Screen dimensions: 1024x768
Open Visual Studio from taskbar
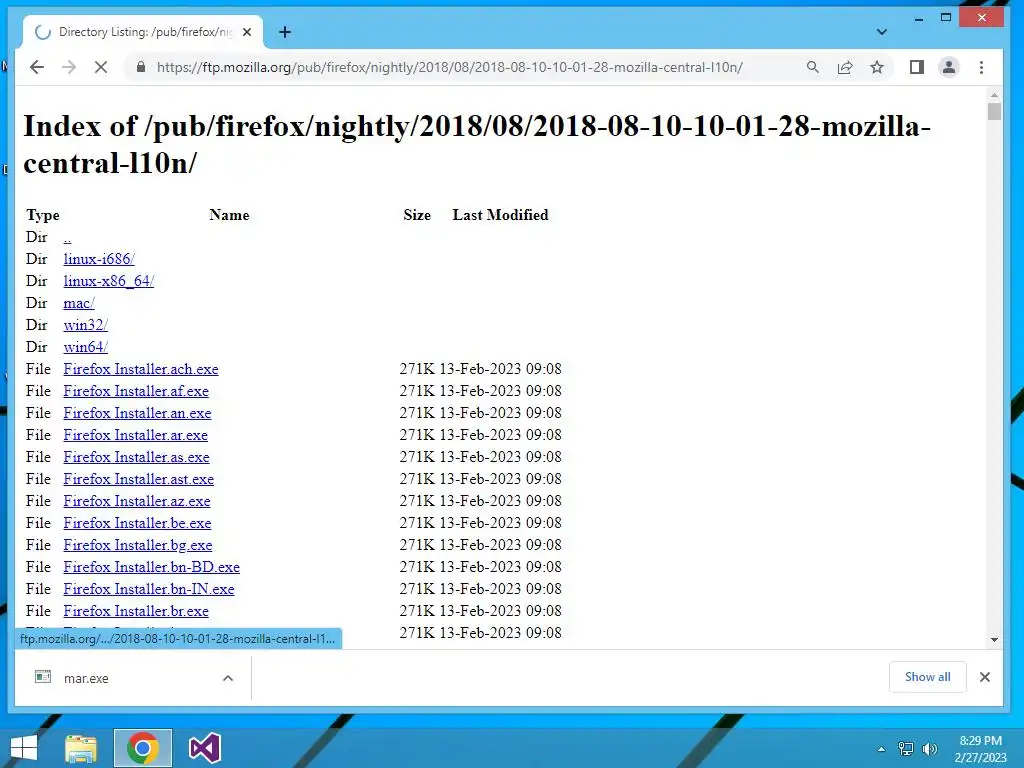coord(204,748)
